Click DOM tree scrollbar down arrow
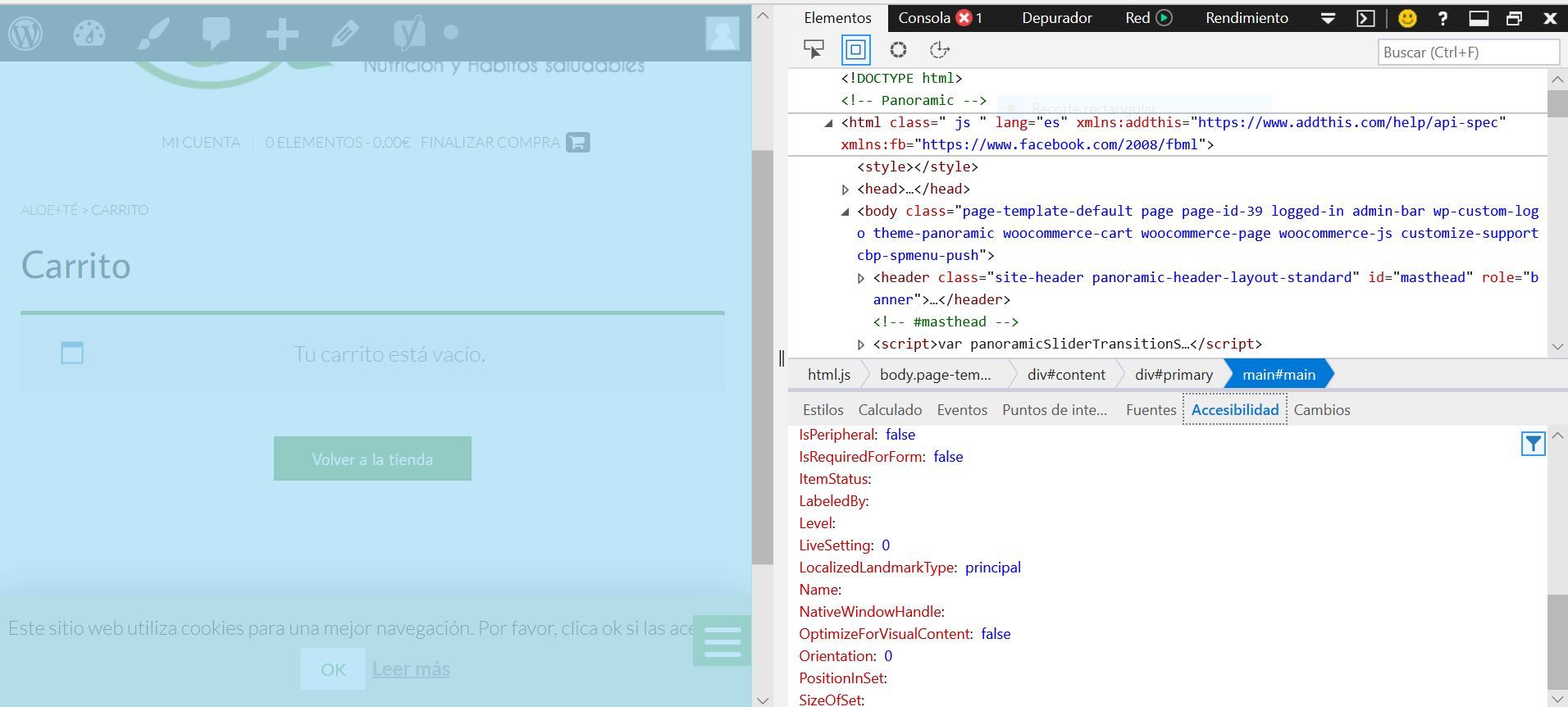The image size is (1568, 707). (1557, 346)
